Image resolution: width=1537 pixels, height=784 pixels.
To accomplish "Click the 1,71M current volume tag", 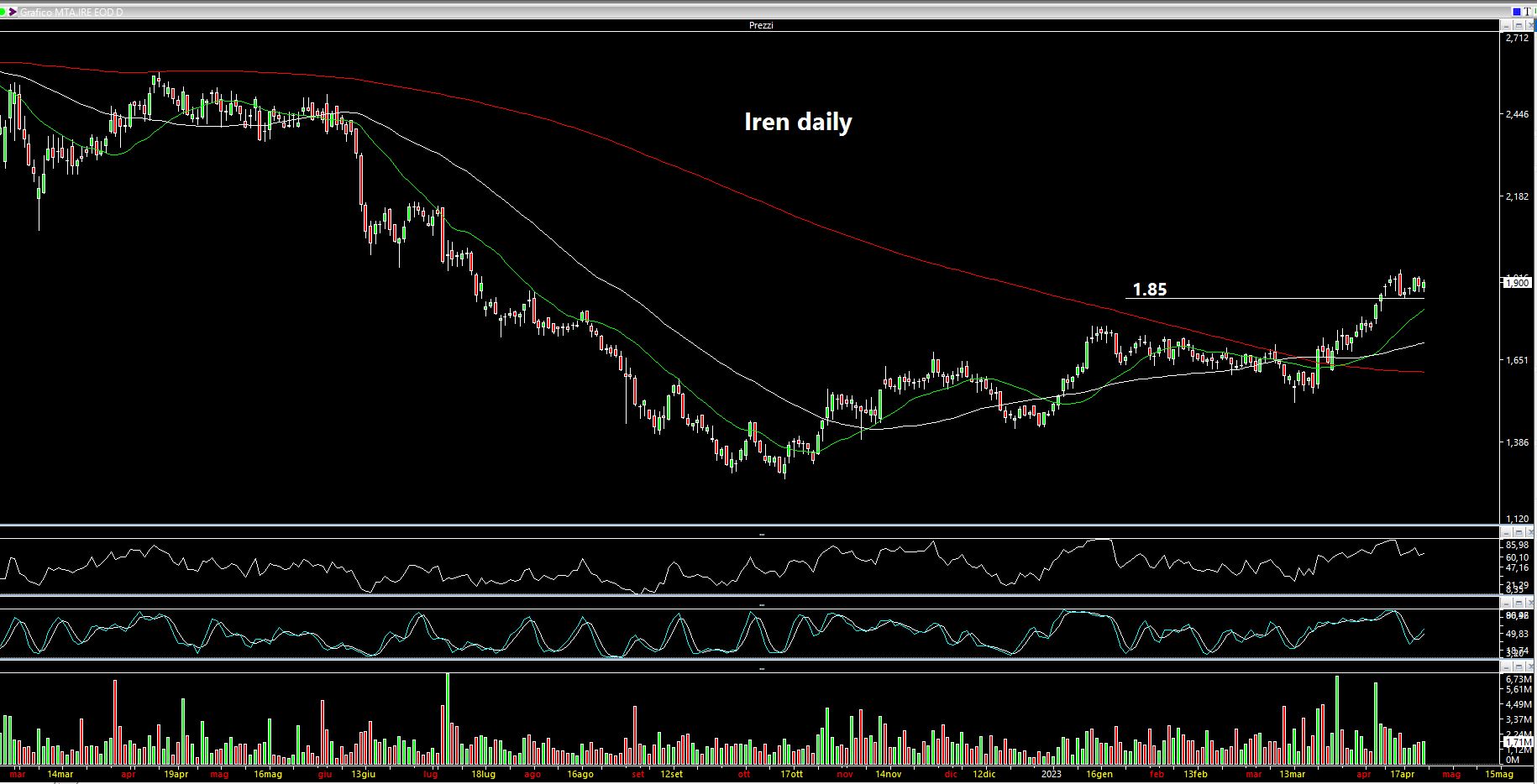I will 1518,743.
